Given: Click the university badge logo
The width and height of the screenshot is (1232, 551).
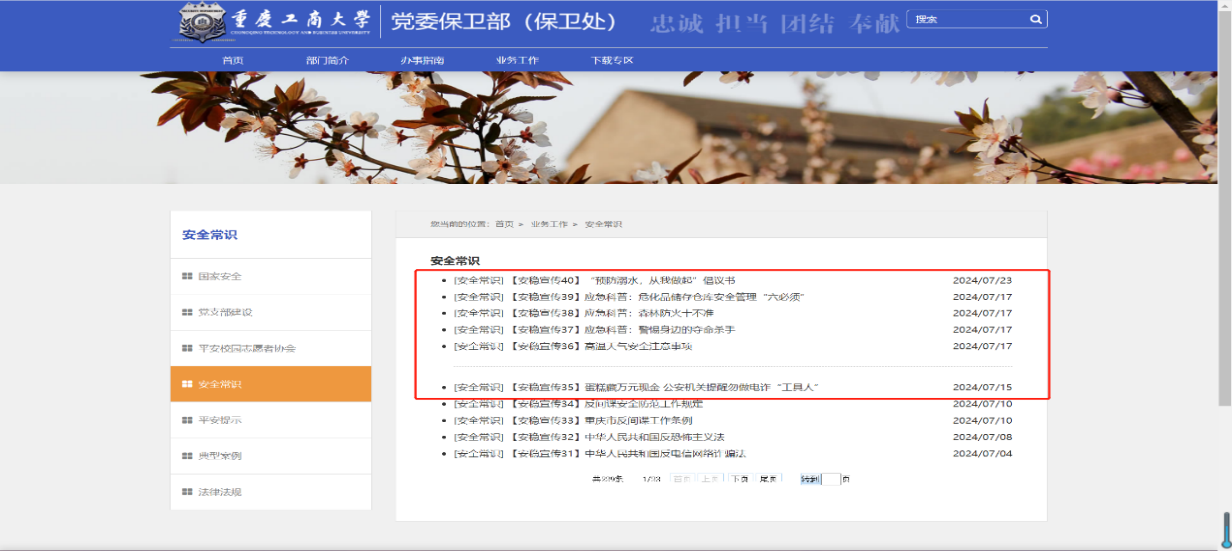Looking at the screenshot, I should click(203, 23).
